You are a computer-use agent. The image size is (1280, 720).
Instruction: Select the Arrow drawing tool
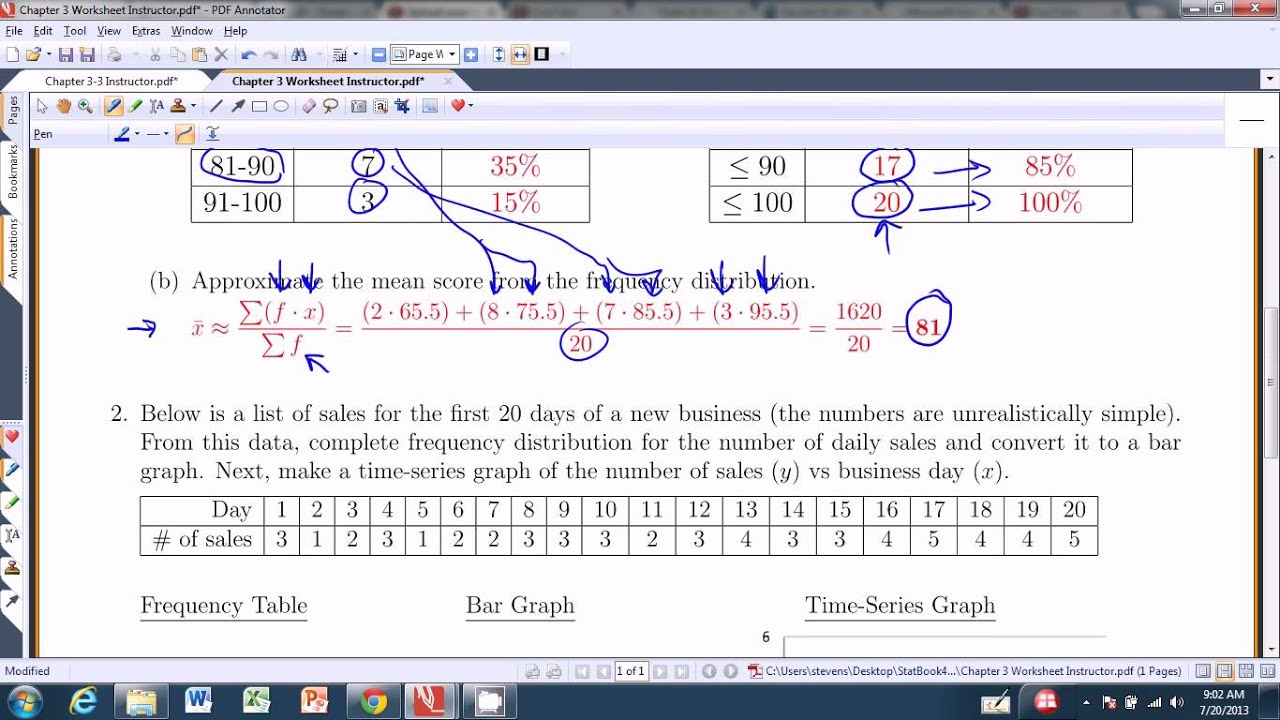click(x=238, y=106)
